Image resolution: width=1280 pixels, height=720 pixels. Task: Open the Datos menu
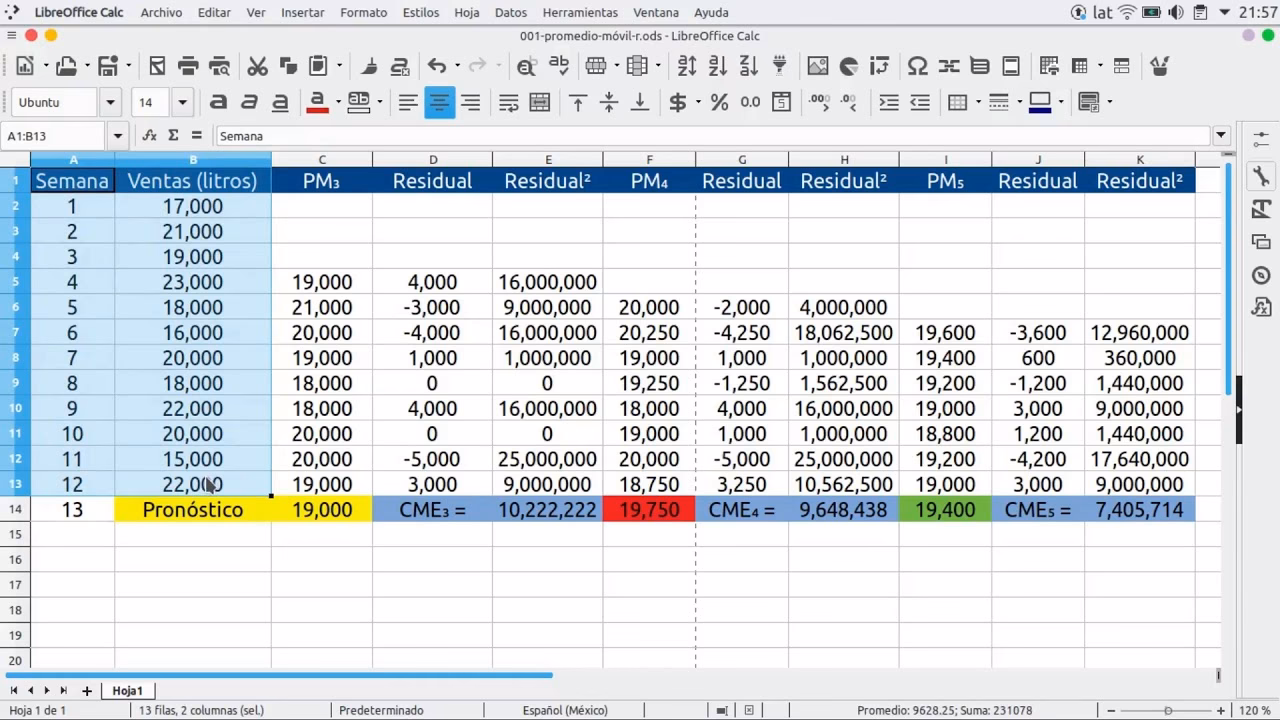510,13
